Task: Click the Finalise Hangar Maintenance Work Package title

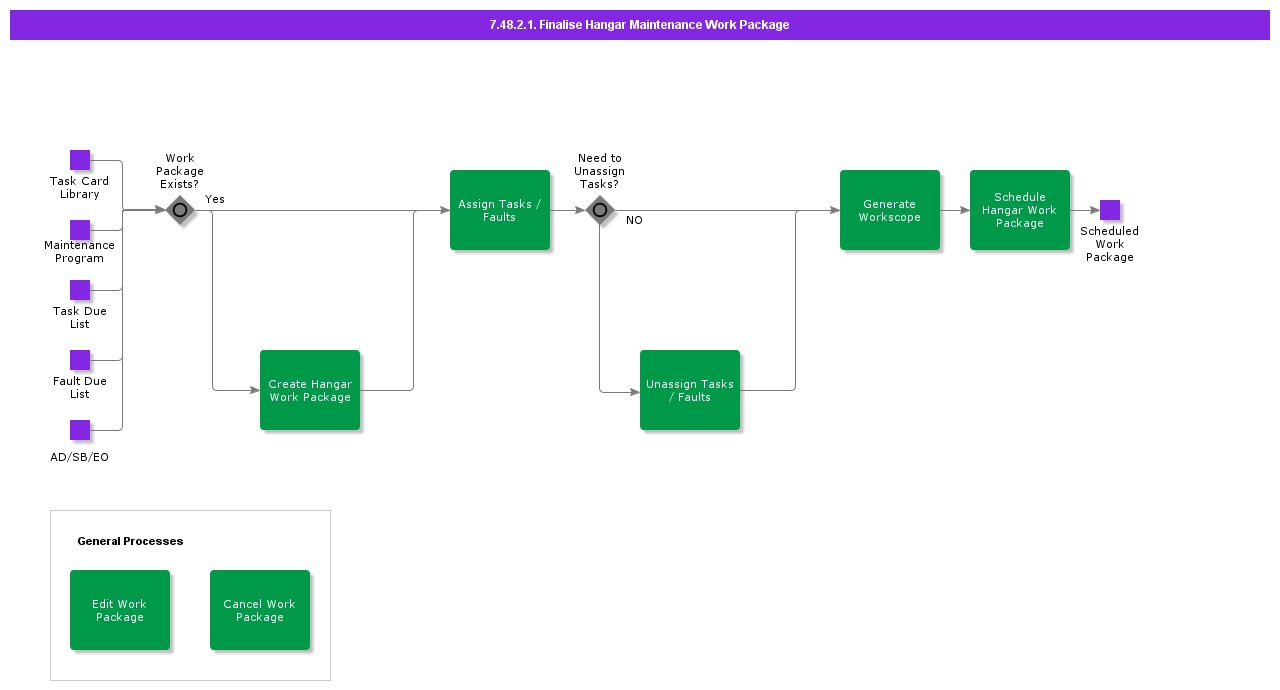Action: [x=639, y=25]
